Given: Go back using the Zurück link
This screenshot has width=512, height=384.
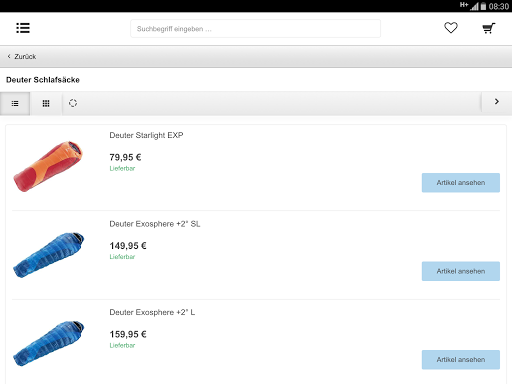Looking at the screenshot, I should pyautogui.click(x=25, y=57).
